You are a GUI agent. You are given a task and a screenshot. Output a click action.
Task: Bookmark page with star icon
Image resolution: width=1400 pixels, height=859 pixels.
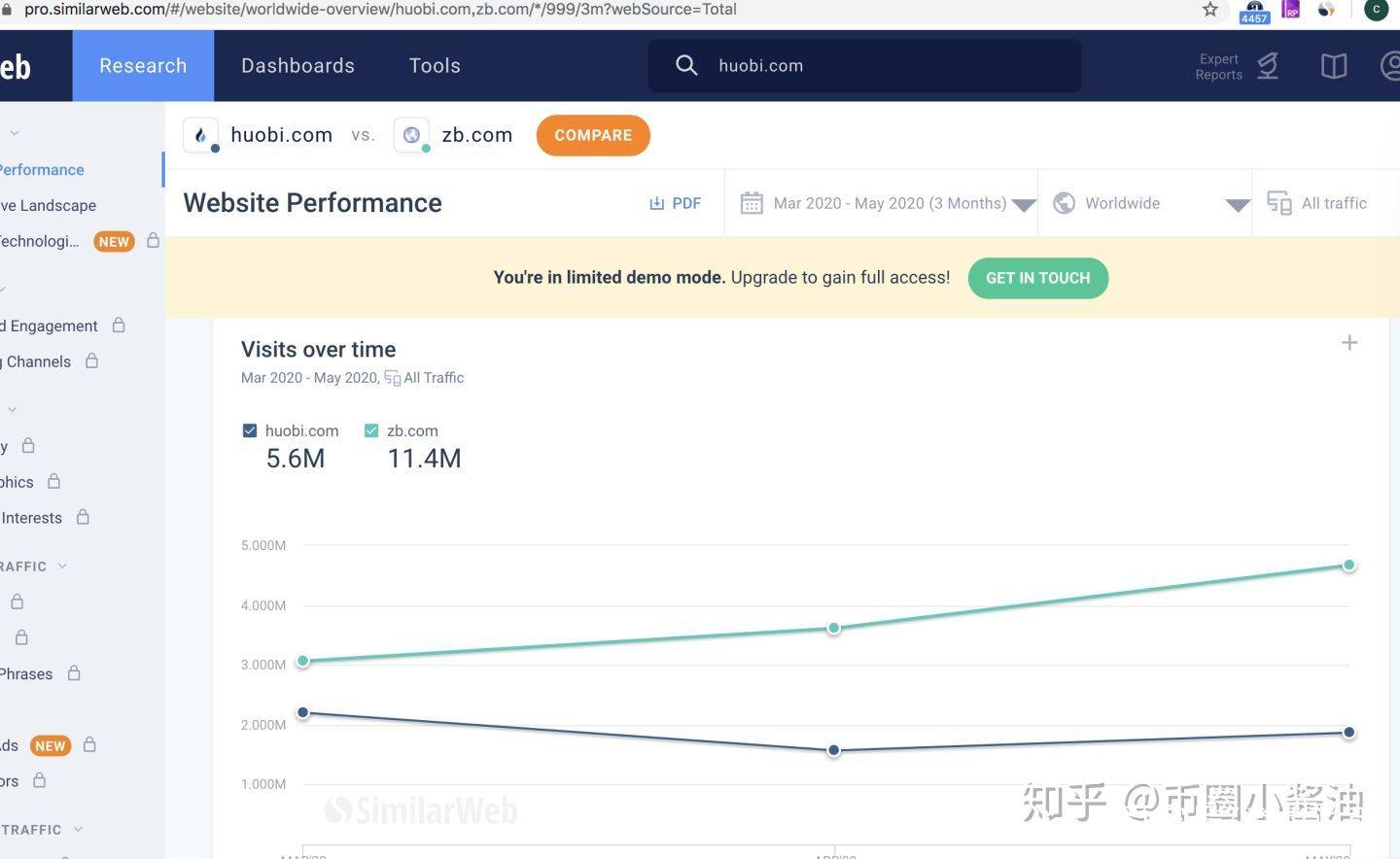point(1209,10)
